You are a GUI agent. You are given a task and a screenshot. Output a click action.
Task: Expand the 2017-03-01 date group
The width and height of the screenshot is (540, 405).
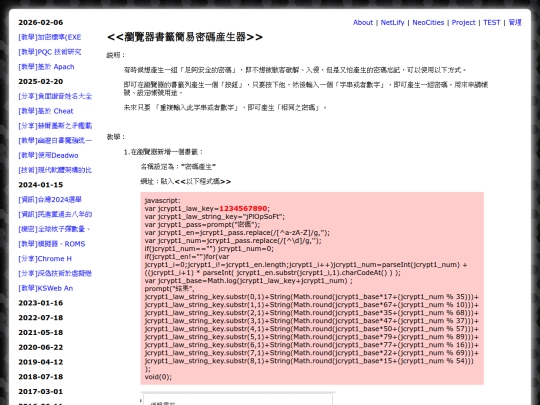click(x=41, y=392)
